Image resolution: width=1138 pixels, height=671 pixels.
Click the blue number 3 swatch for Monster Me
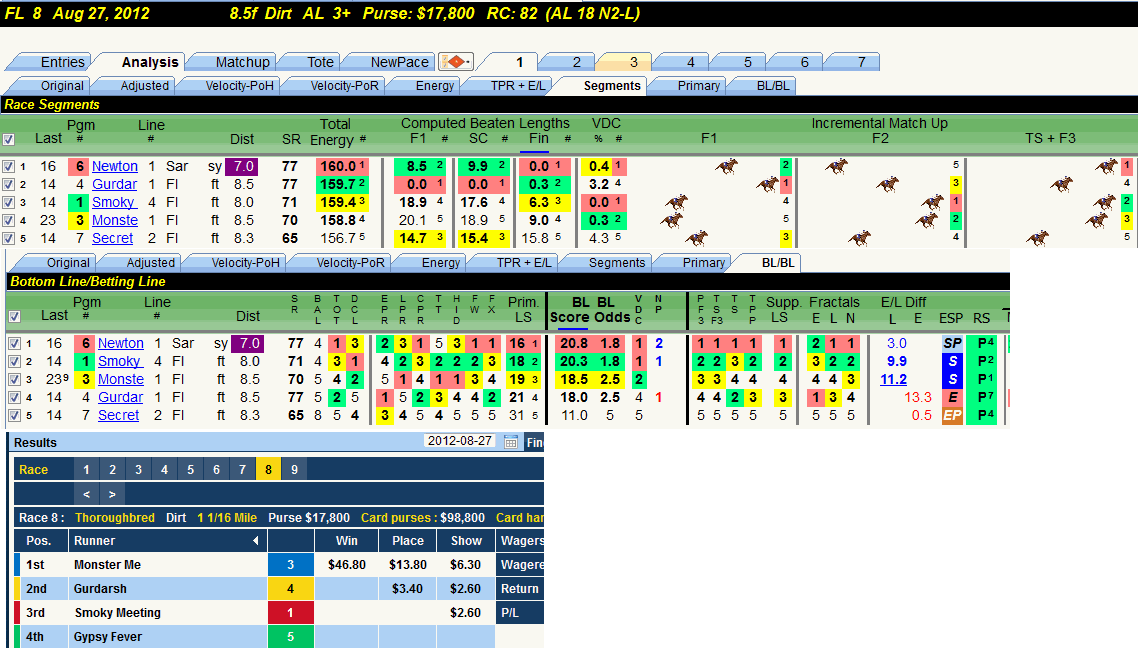tap(290, 564)
